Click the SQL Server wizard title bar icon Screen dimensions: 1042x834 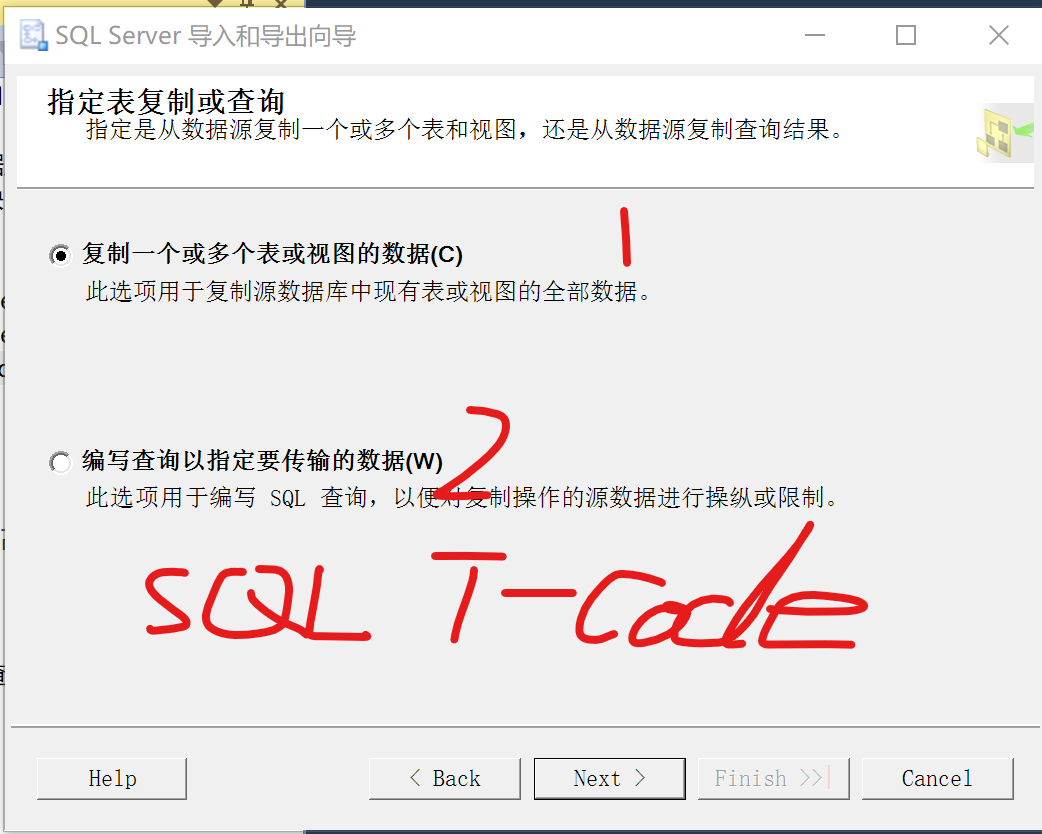click(x=33, y=35)
